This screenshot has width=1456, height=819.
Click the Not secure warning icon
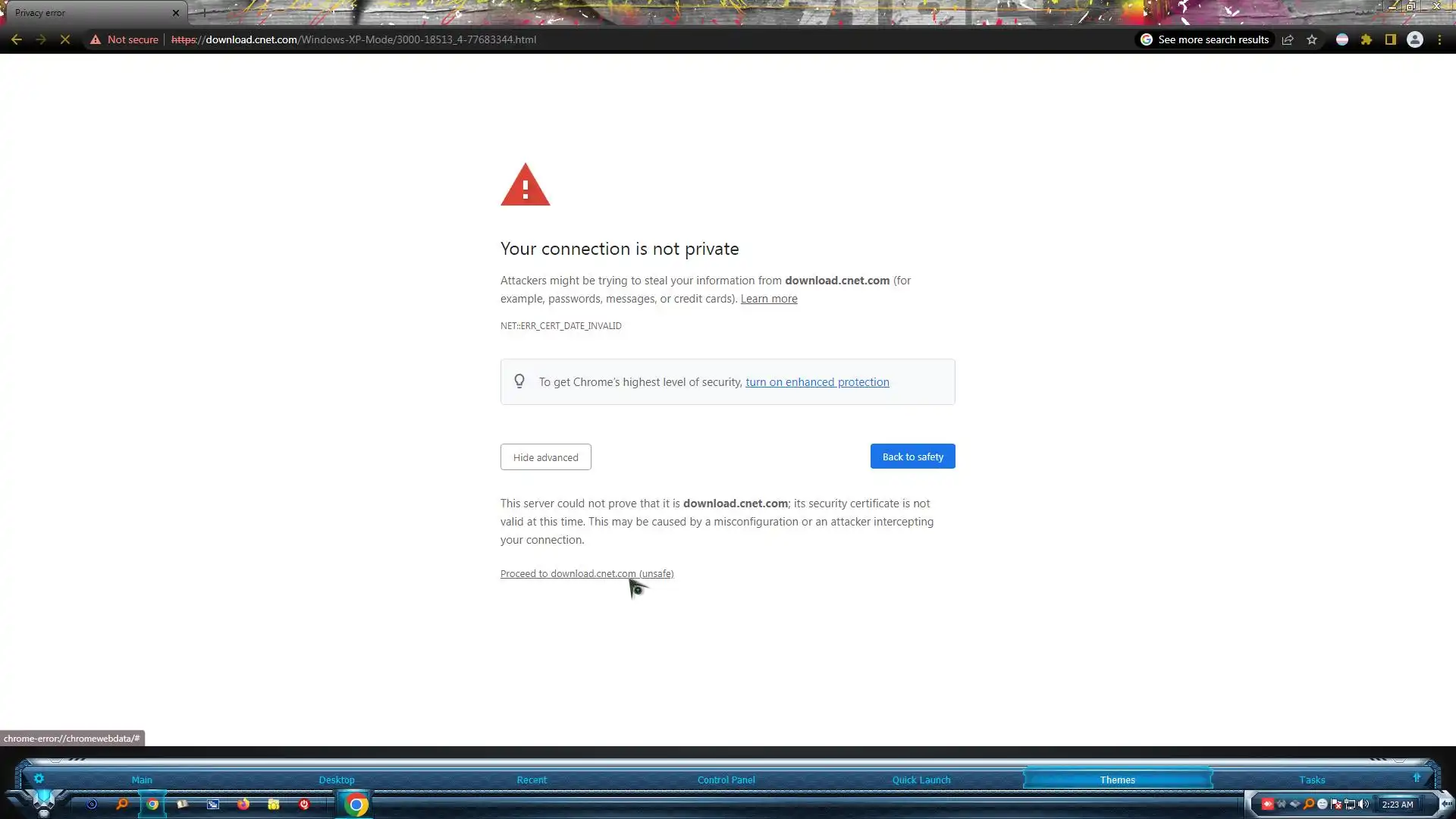(x=96, y=39)
